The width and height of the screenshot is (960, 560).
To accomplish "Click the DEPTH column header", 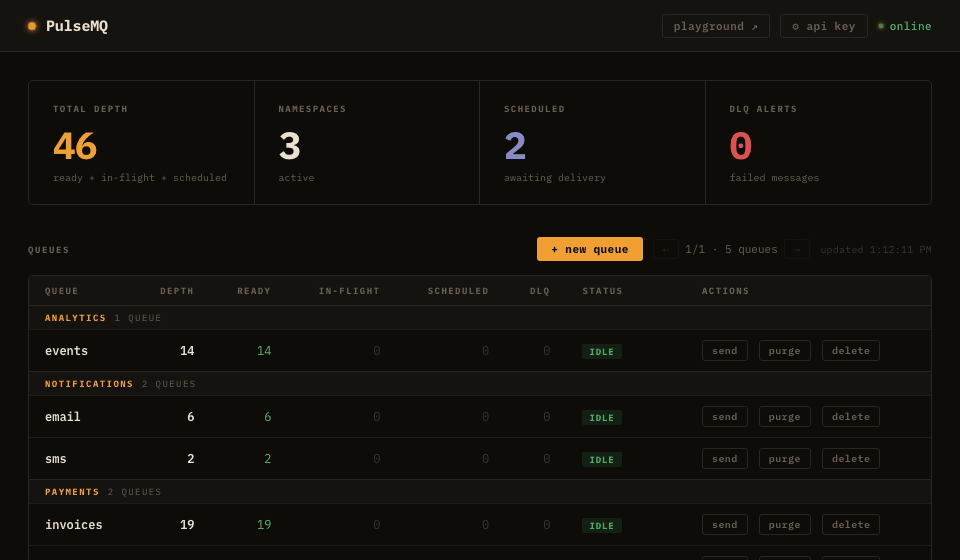I will (x=177, y=291).
